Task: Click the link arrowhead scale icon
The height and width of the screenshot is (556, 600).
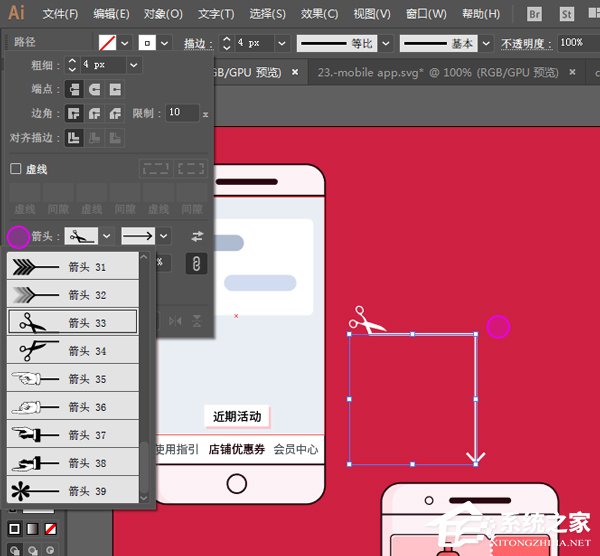Action: coord(197,263)
